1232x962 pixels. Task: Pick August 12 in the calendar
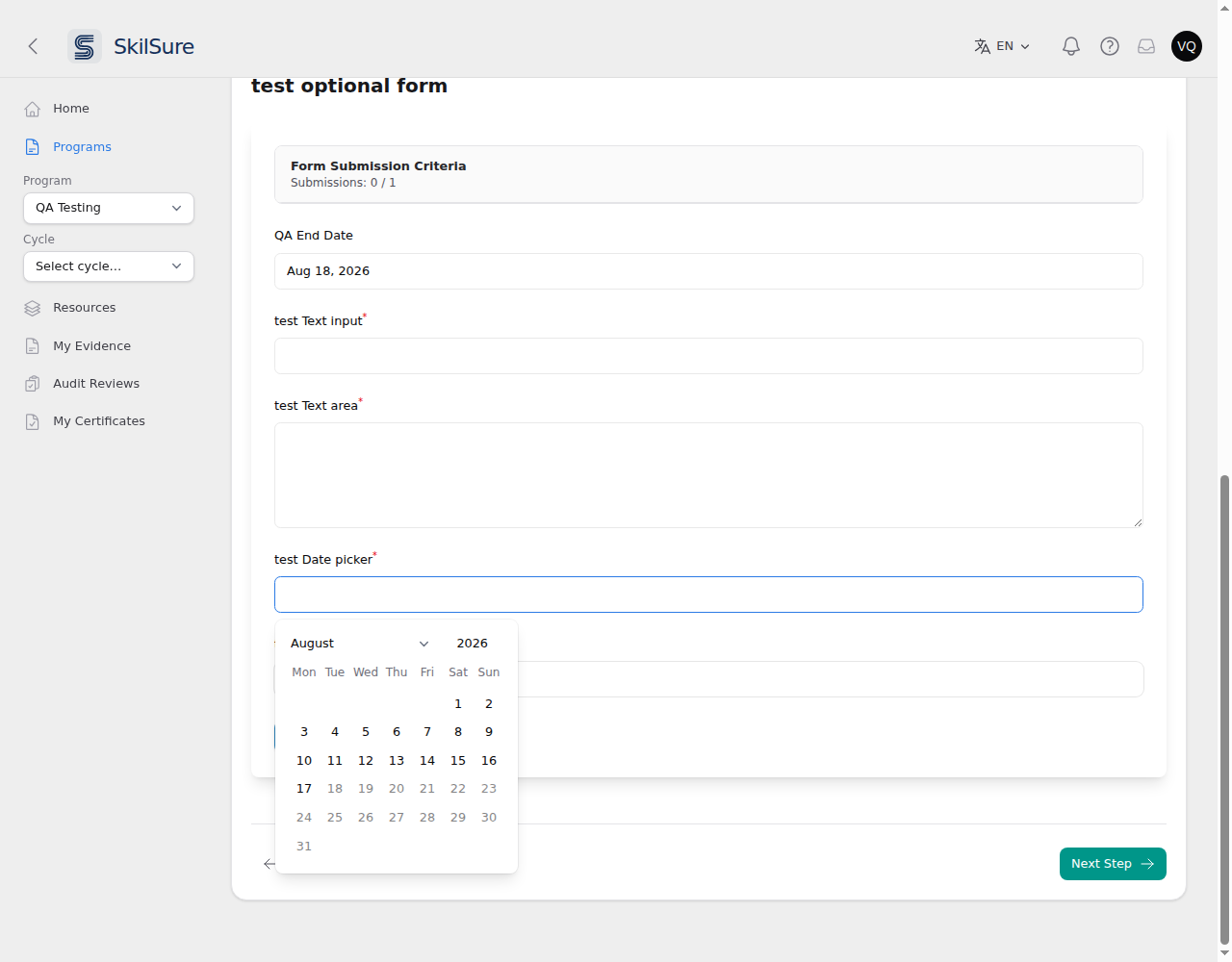pos(366,761)
